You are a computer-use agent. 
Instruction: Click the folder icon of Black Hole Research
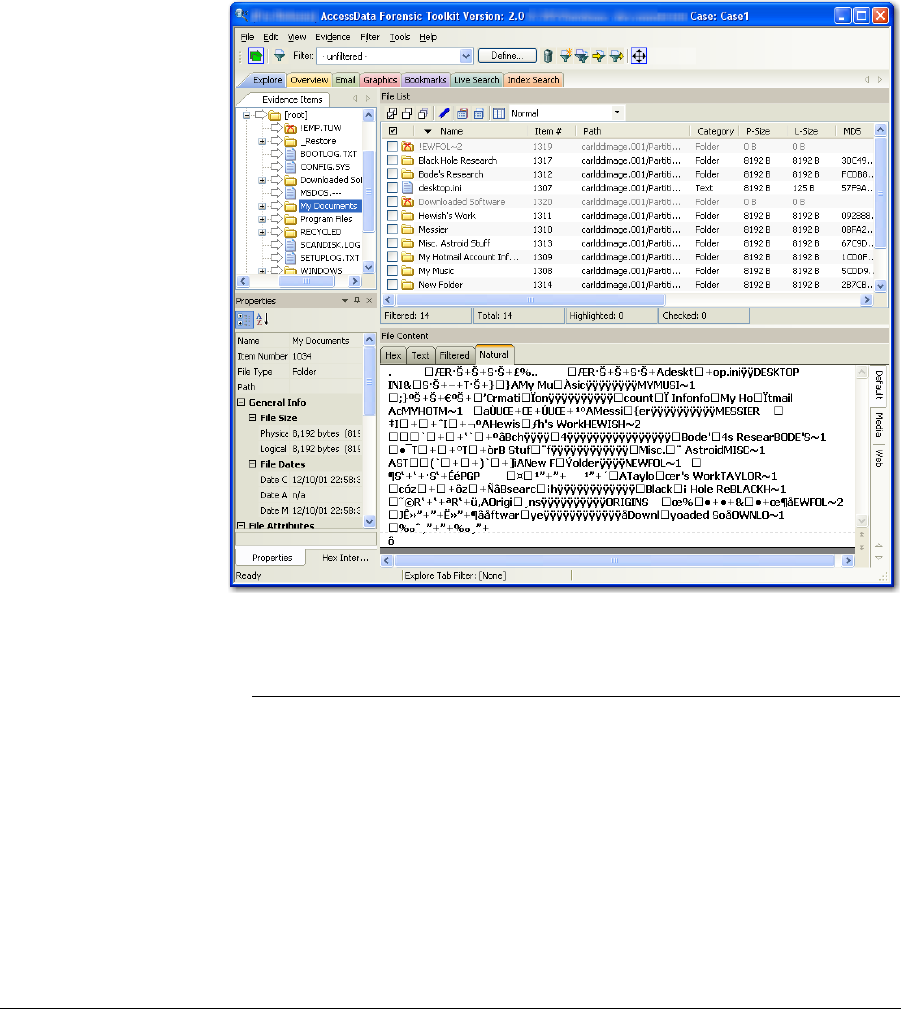click(407, 160)
